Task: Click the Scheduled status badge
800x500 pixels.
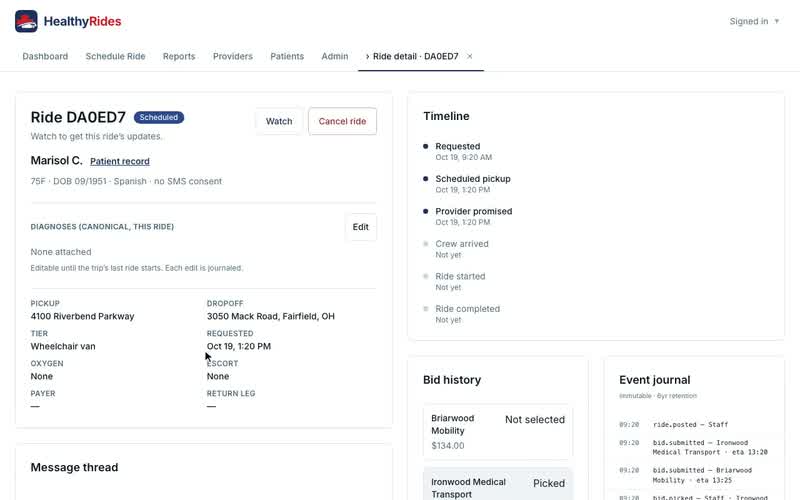Action: pos(159,117)
